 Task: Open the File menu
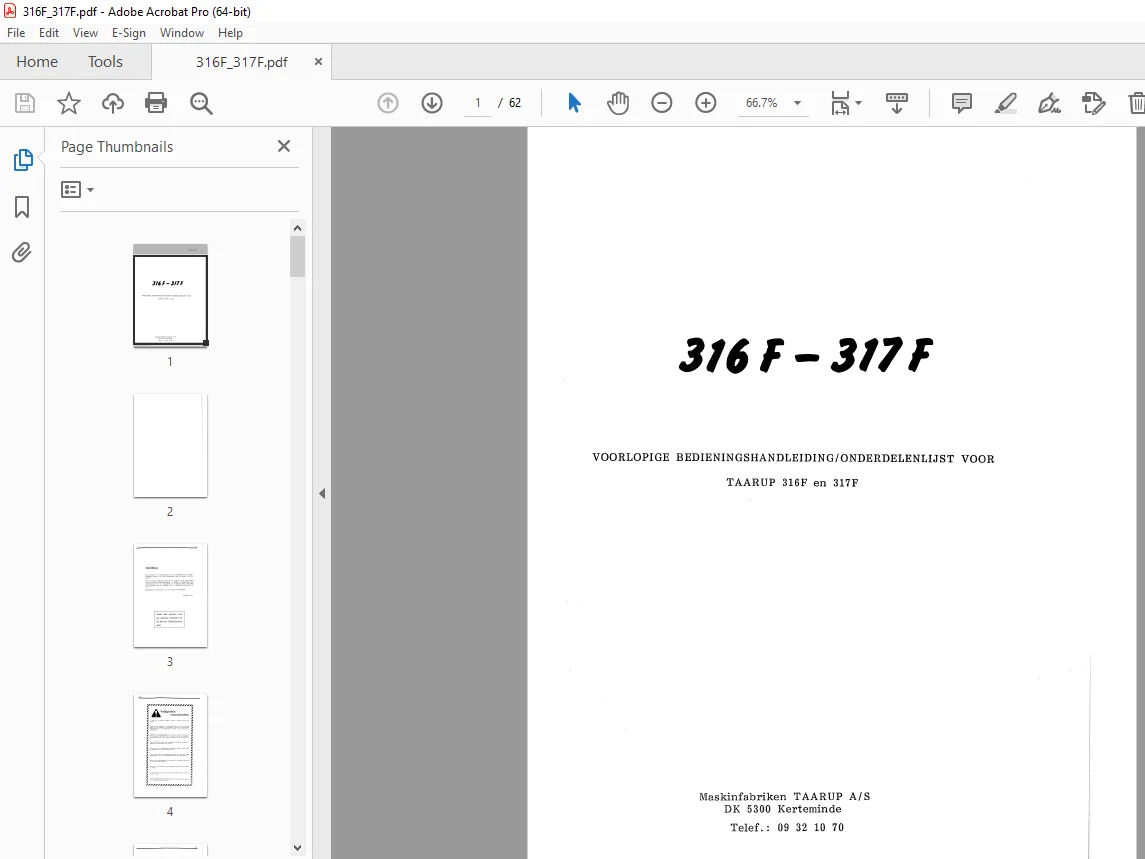pos(16,33)
